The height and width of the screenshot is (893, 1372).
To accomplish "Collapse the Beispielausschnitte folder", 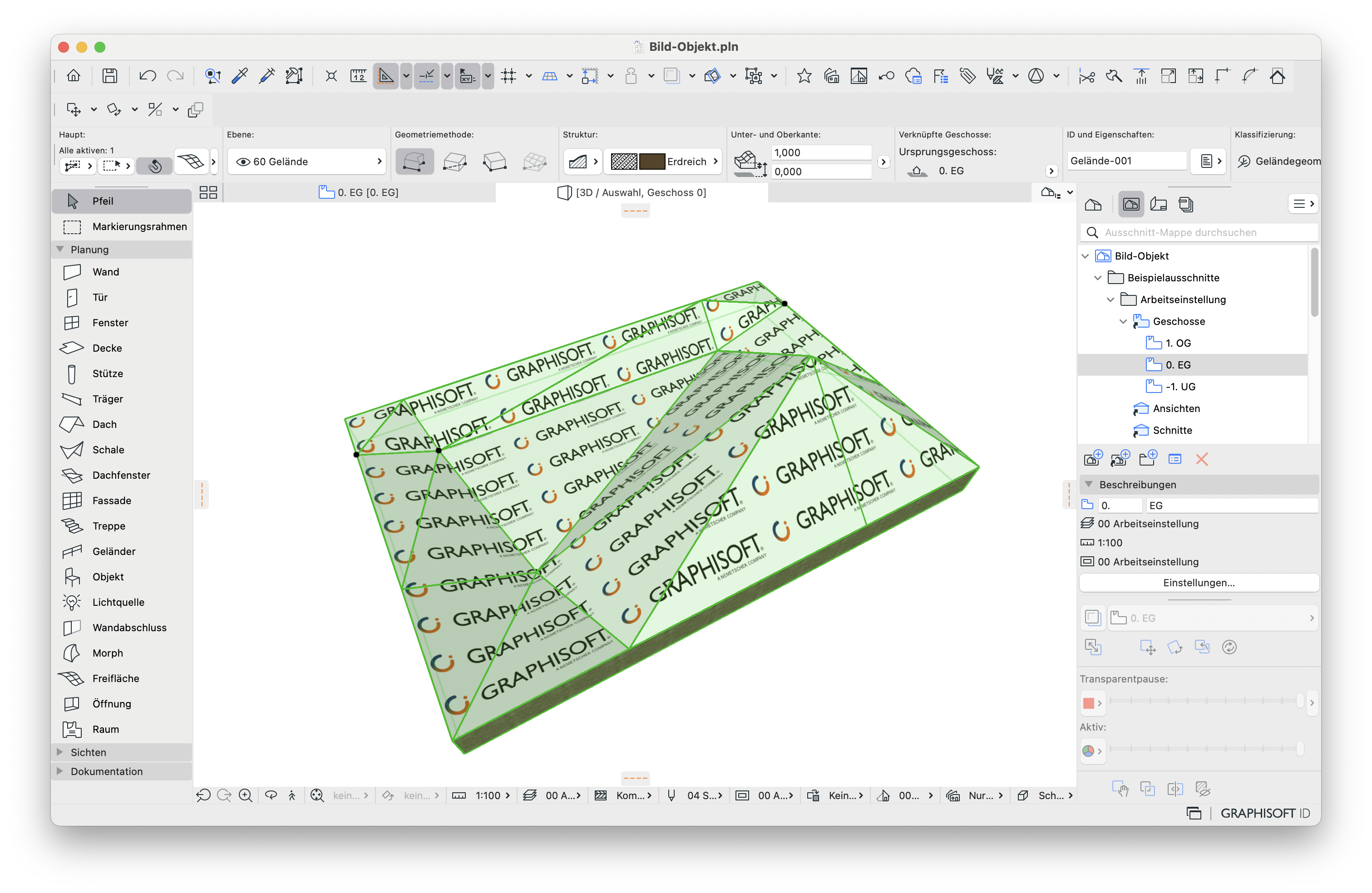I will pos(1098,278).
